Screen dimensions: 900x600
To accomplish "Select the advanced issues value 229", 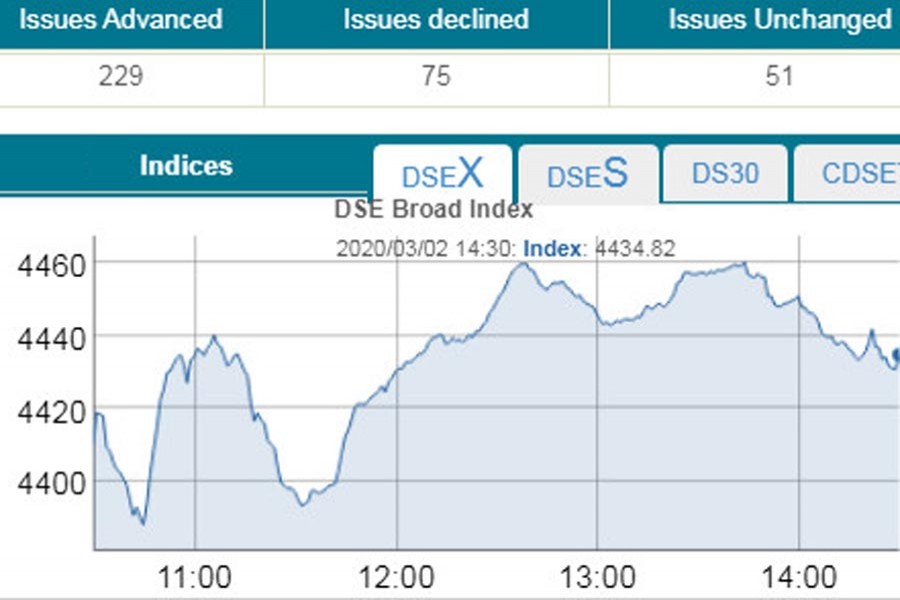I will pos(121,77).
